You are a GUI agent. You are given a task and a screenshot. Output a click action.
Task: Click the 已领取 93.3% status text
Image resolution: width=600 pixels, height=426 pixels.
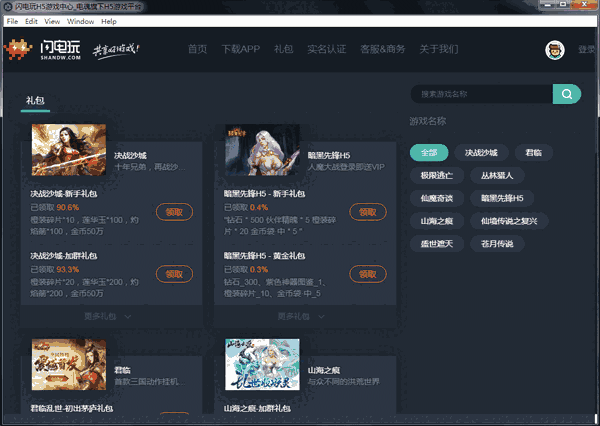point(55,269)
